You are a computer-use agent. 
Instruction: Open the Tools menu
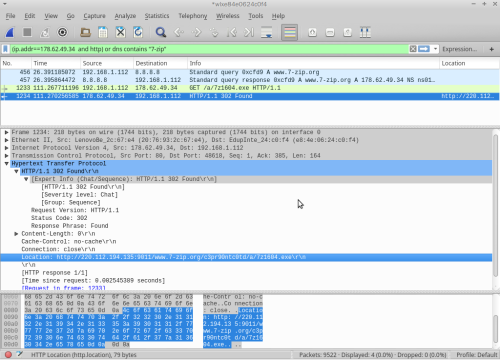click(x=256, y=16)
